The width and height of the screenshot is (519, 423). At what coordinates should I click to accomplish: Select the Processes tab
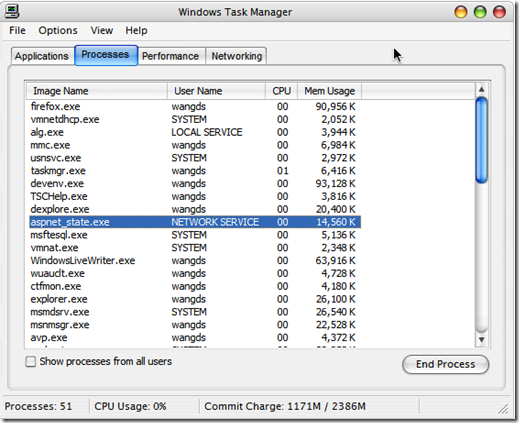click(x=105, y=55)
